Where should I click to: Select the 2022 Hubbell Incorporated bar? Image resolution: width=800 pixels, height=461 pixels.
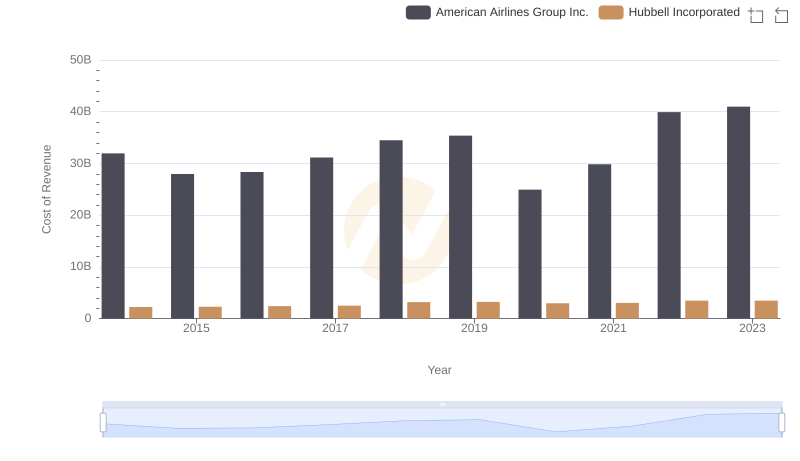pyautogui.click(x=696, y=310)
